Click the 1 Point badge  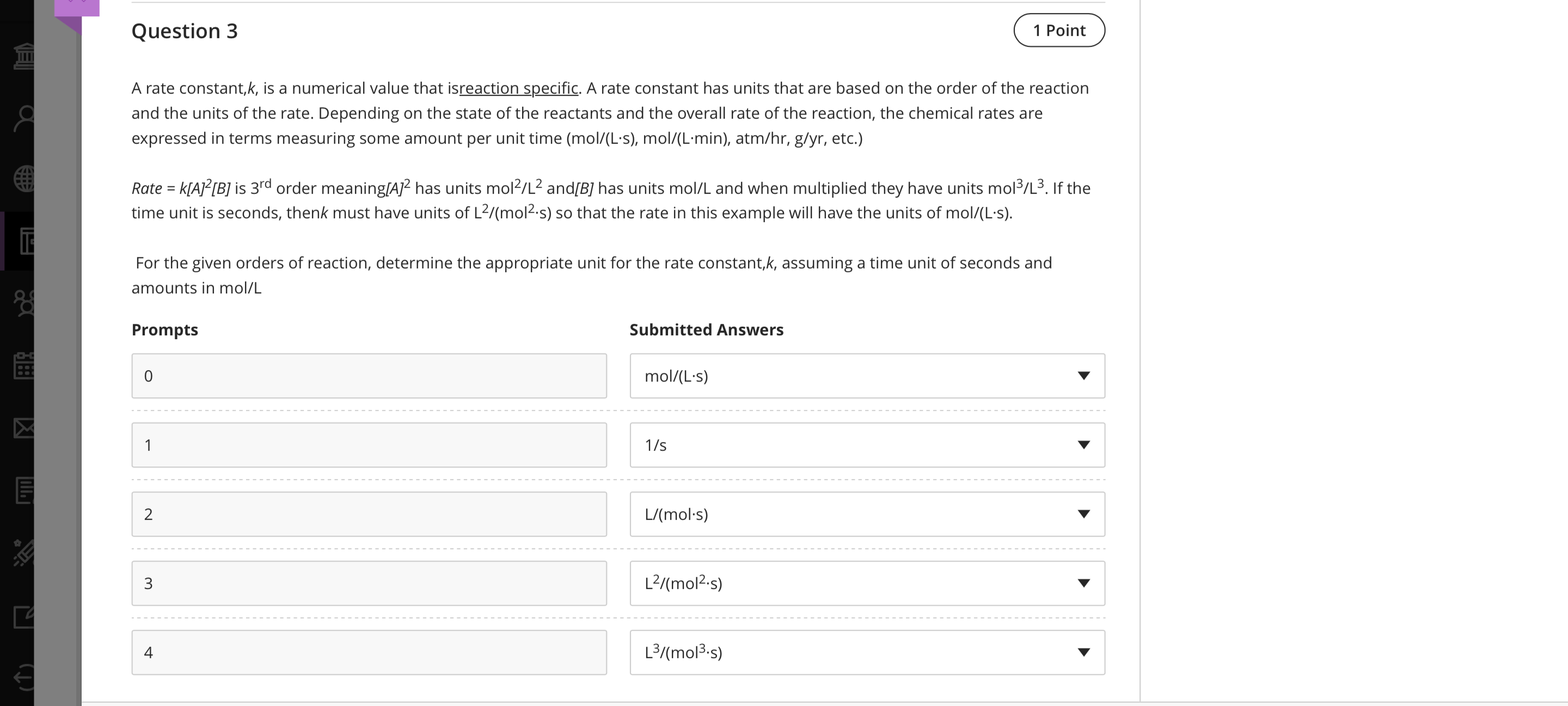point(1058,30)
